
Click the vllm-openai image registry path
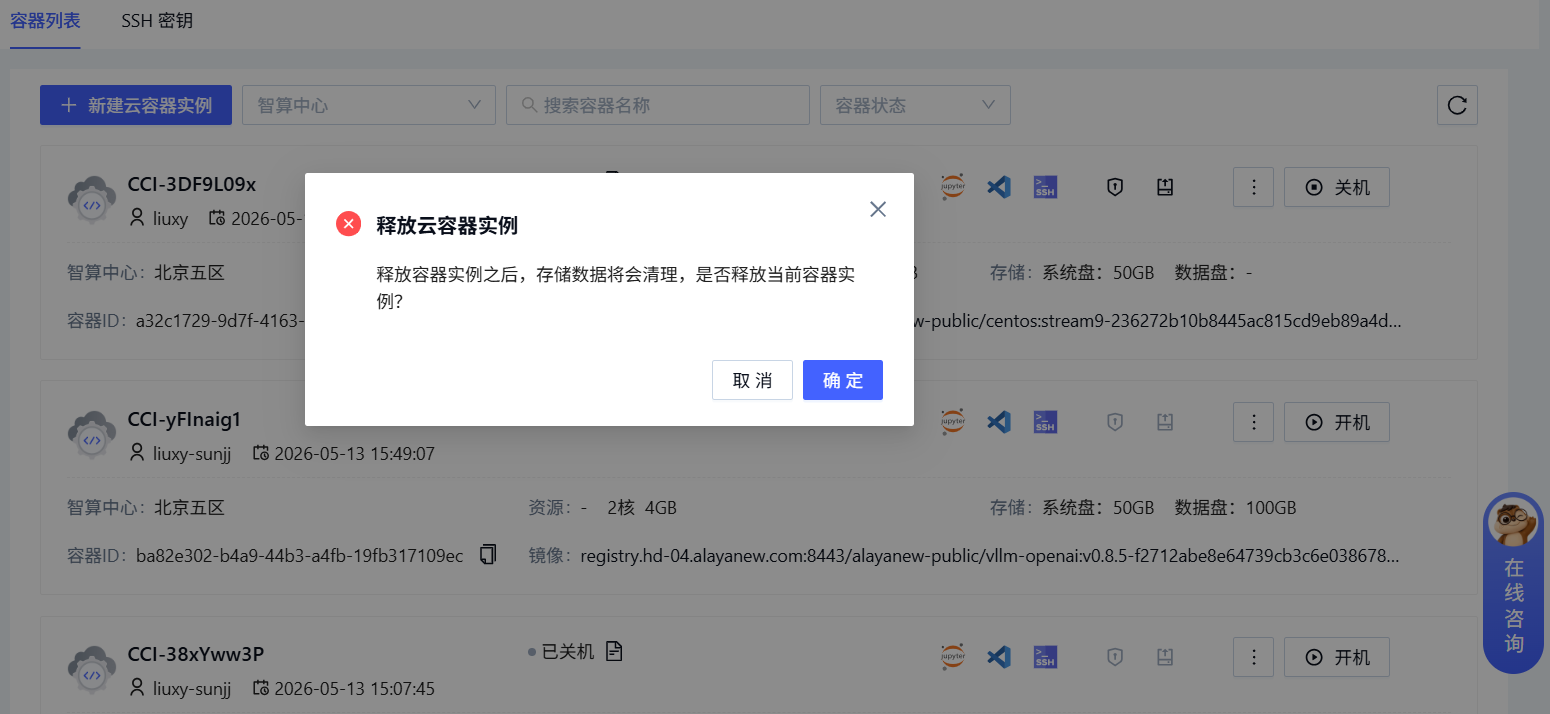click(x=990, y=555)
